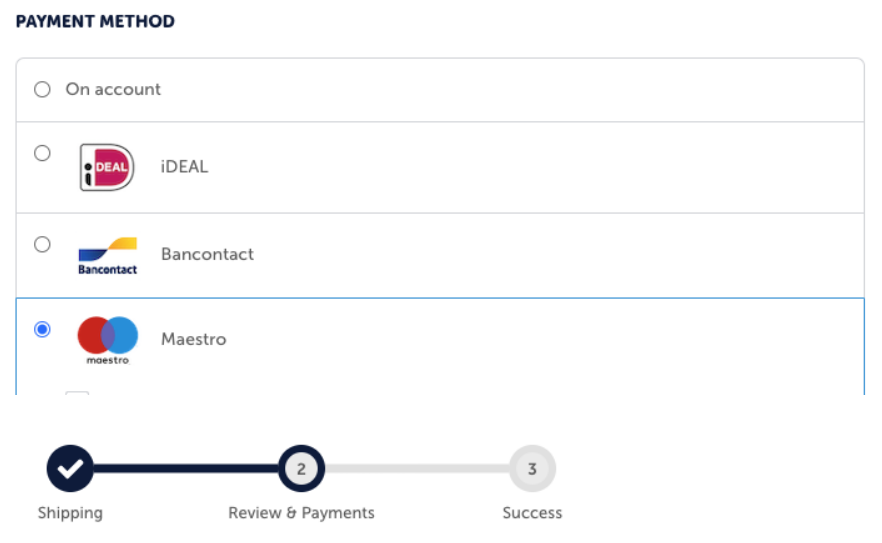Click the Bancontact text label
This screenshot has width=882, height=543.
[x=208, y=254]
